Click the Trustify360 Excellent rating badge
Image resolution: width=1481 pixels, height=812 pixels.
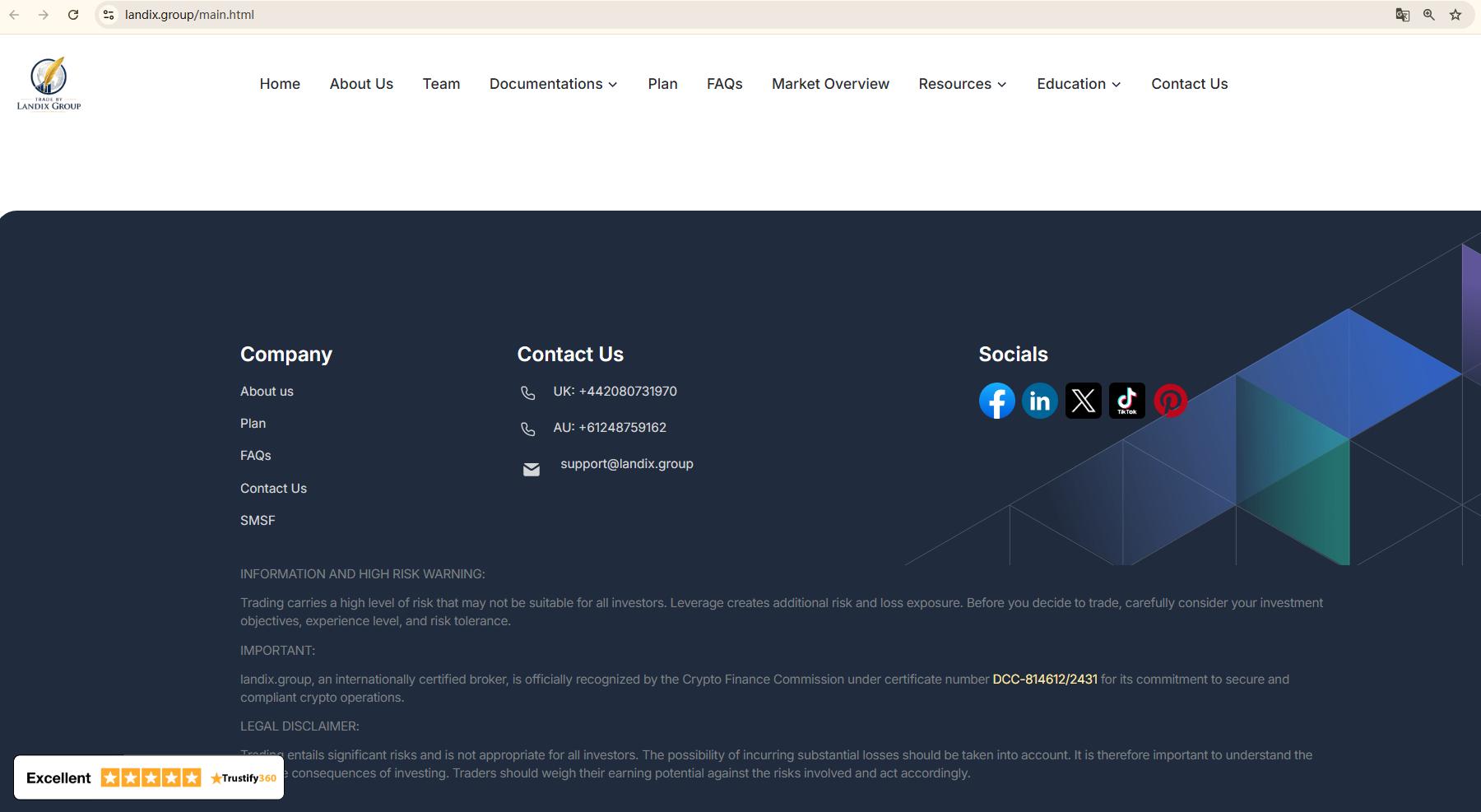point(149,777)
